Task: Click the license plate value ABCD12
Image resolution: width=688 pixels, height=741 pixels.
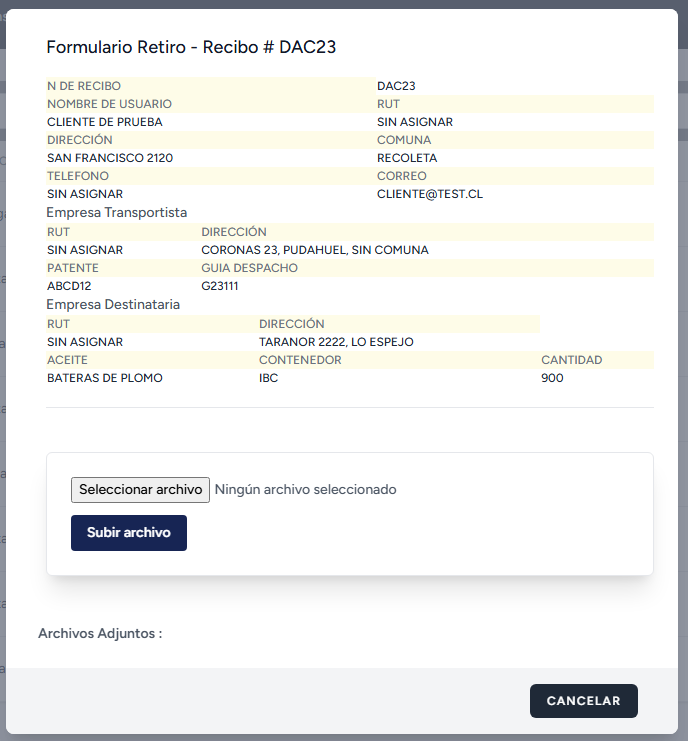Action: click(x=69, y=286)
